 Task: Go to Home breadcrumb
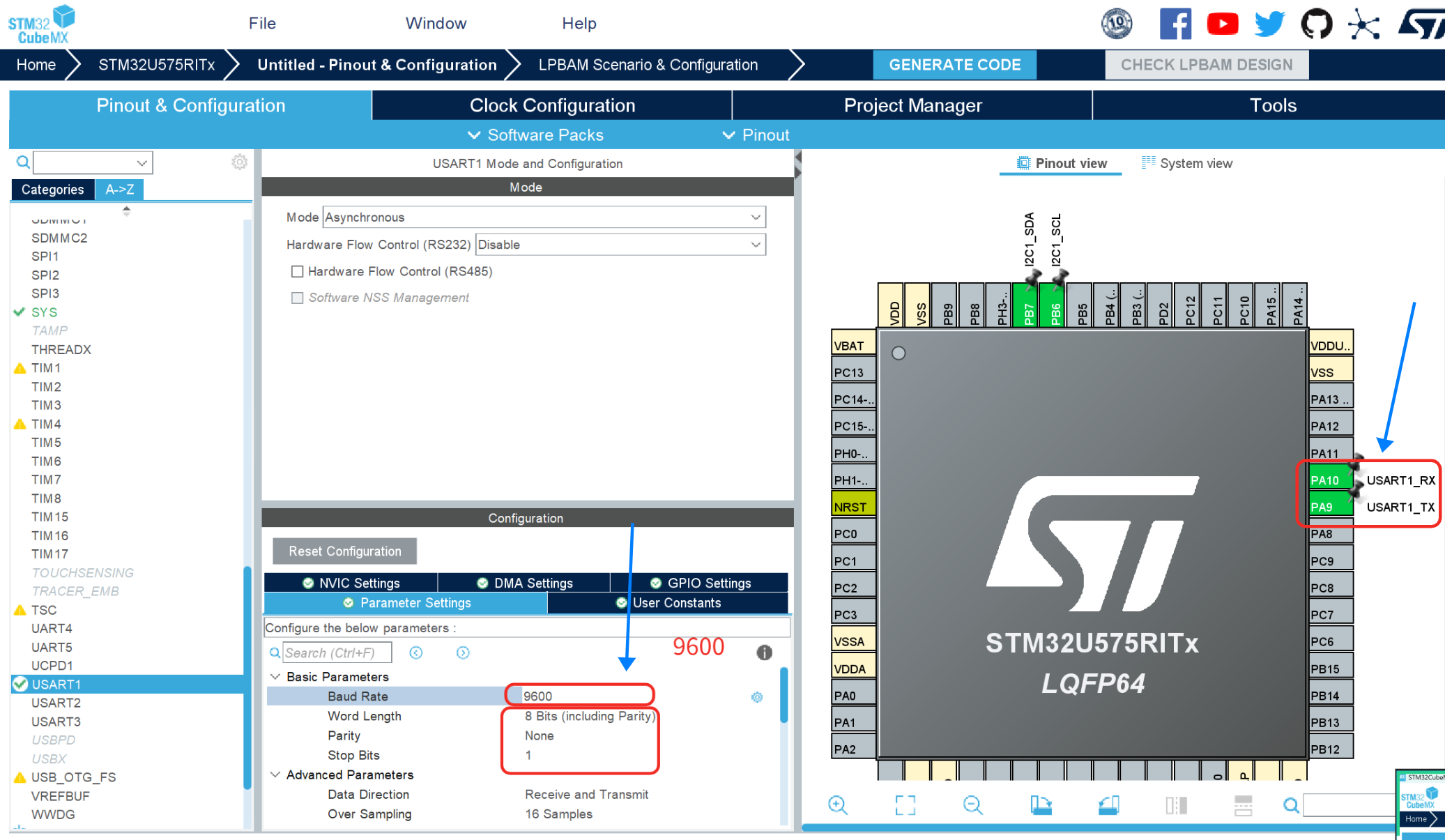tap(36, 65)
